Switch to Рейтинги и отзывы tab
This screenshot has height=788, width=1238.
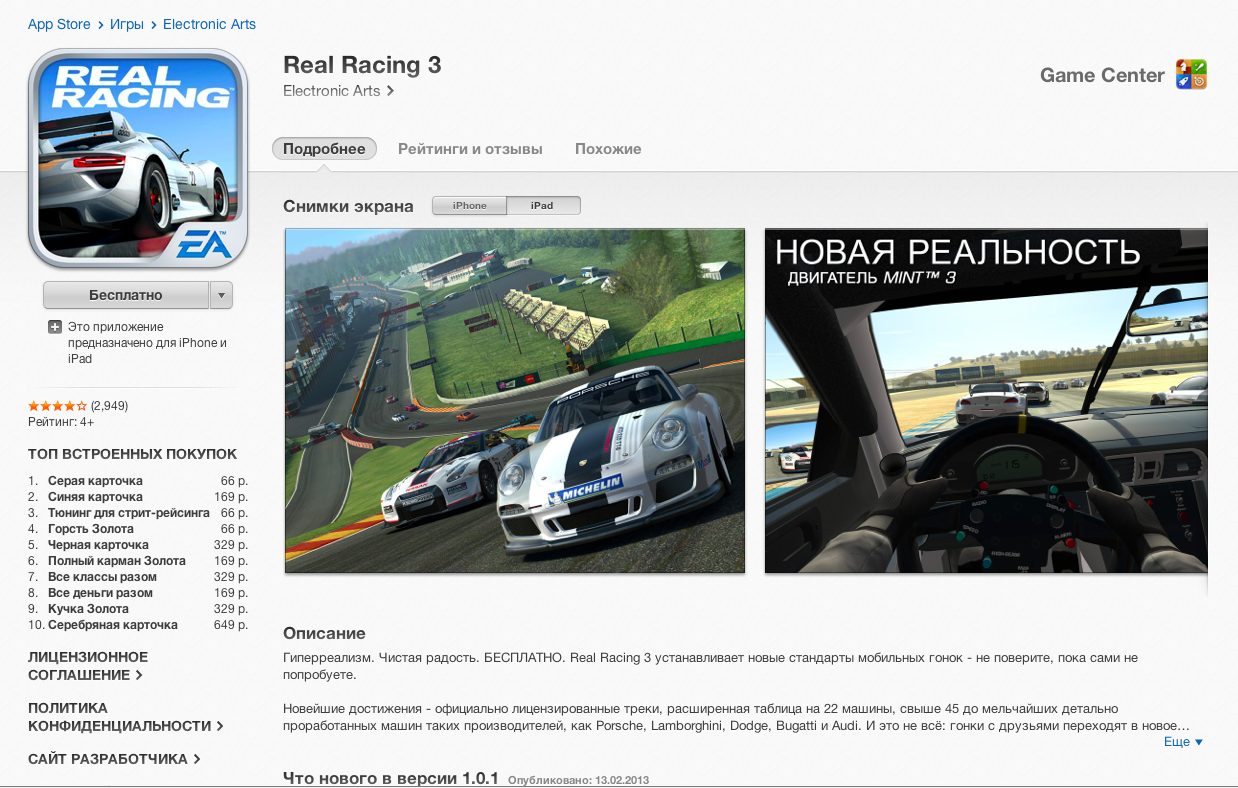tap(470, 149)
